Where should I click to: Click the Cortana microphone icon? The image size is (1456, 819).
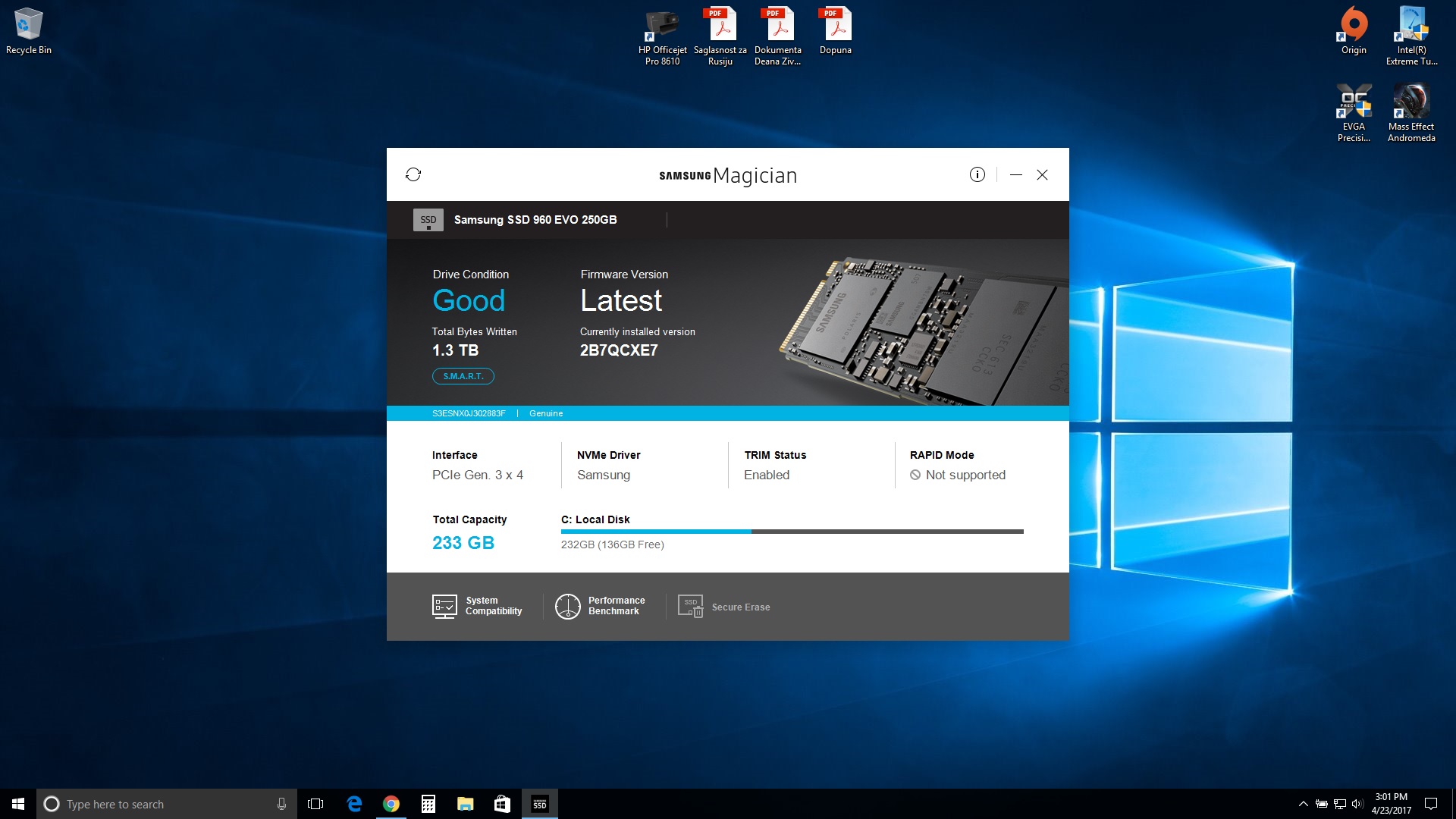tap(281, 804)
